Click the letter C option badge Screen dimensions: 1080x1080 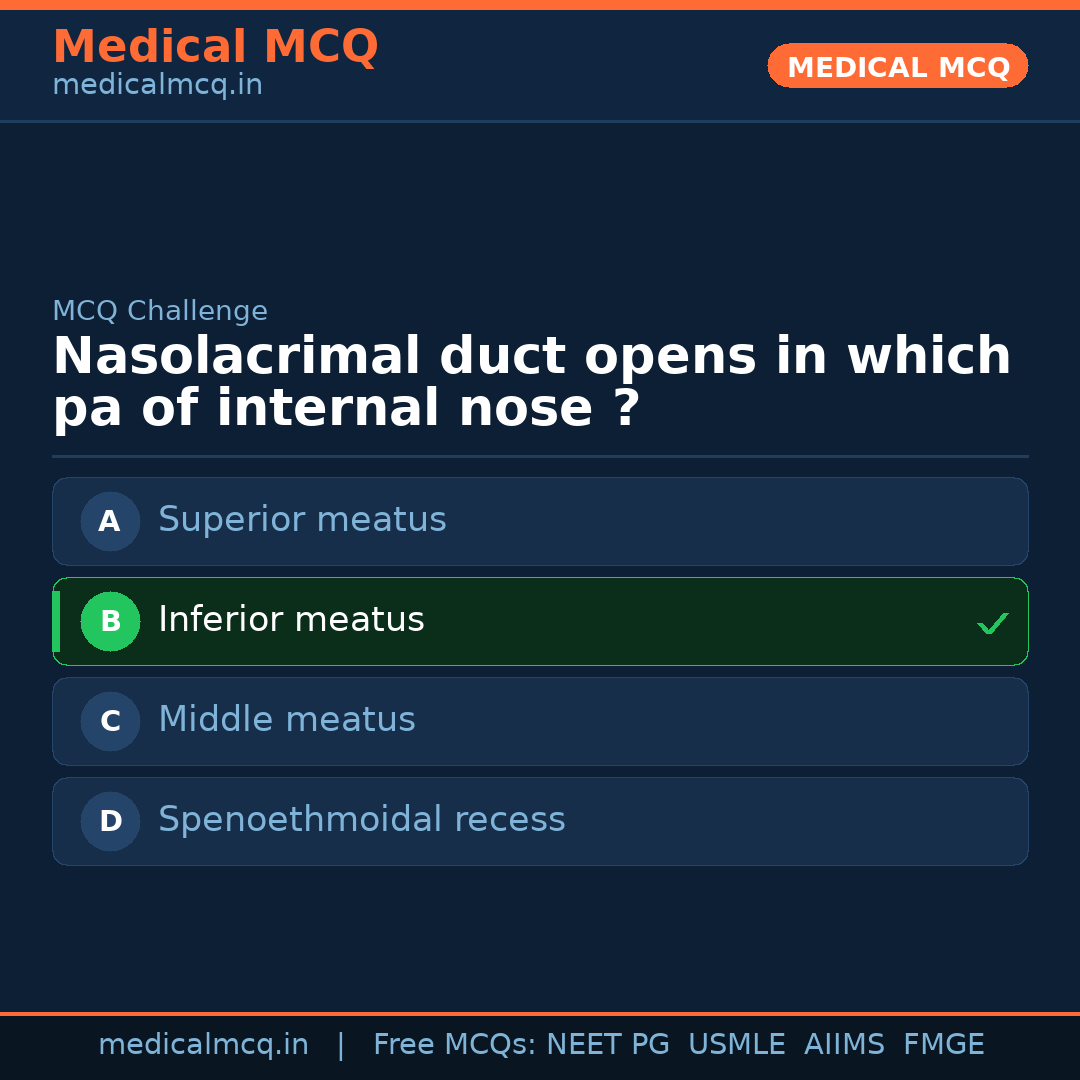[110, 721]
